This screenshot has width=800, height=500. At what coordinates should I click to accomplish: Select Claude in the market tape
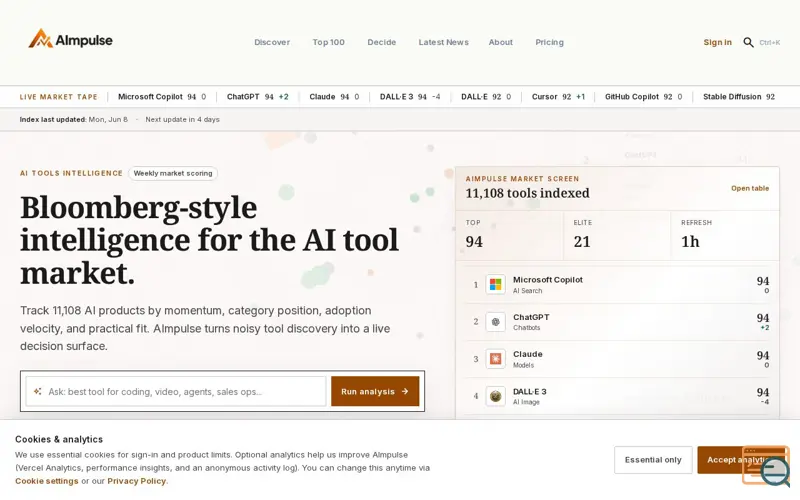pos(334,97)
